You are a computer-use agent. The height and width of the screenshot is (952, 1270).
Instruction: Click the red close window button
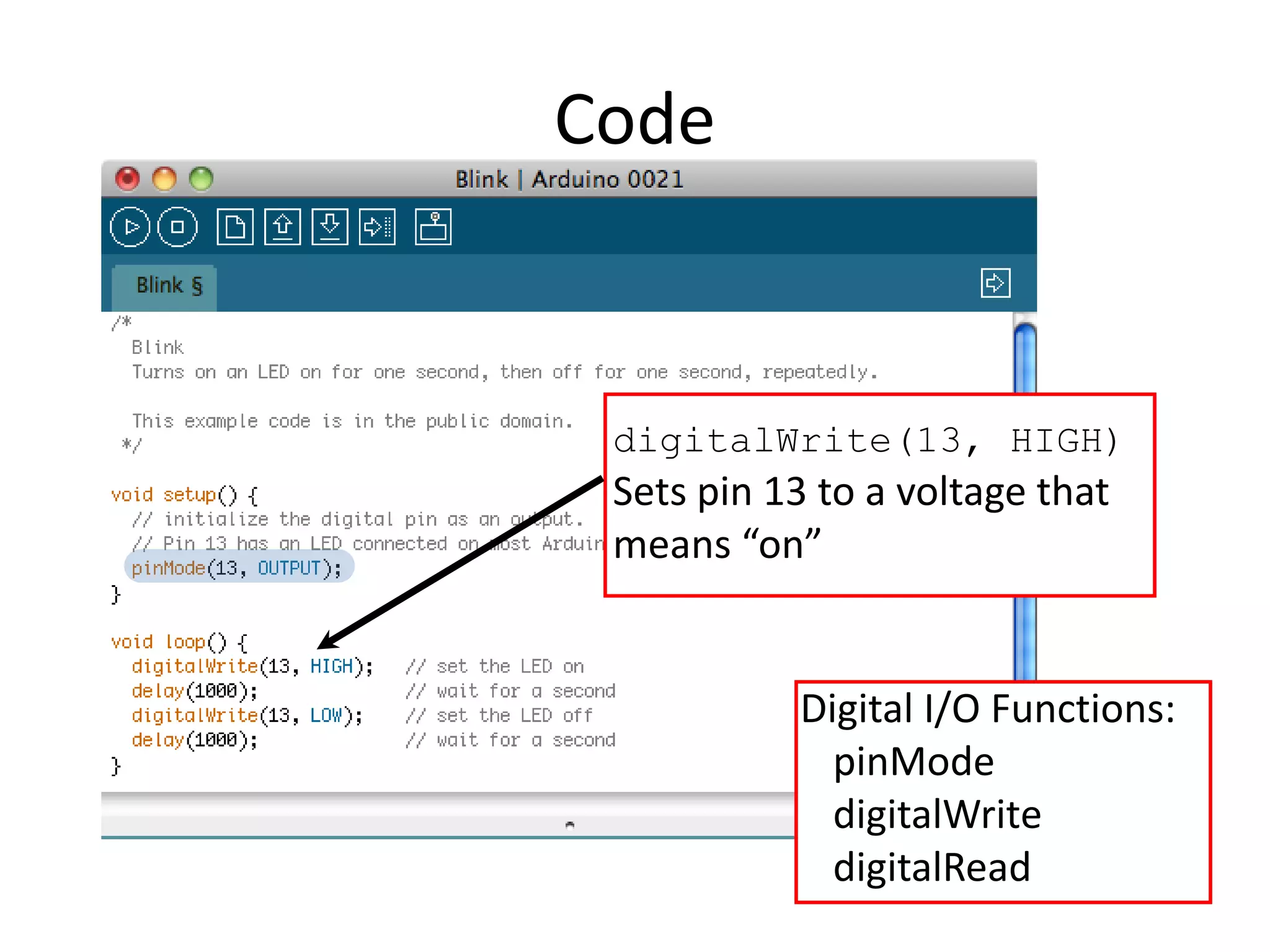128,179
